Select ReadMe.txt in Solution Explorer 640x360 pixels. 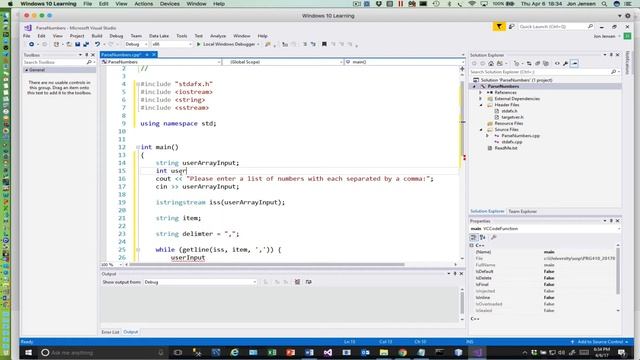coord(506,148)
